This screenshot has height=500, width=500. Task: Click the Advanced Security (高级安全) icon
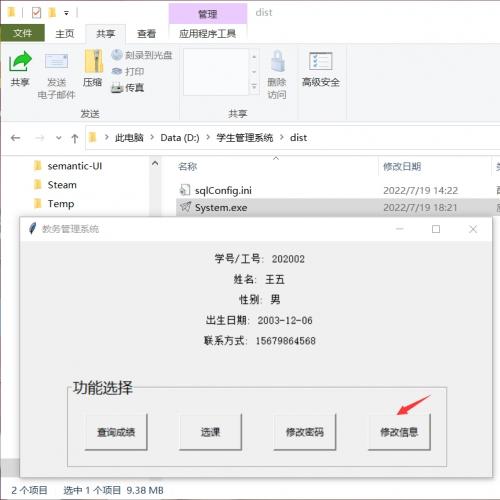tap(320, 61)
